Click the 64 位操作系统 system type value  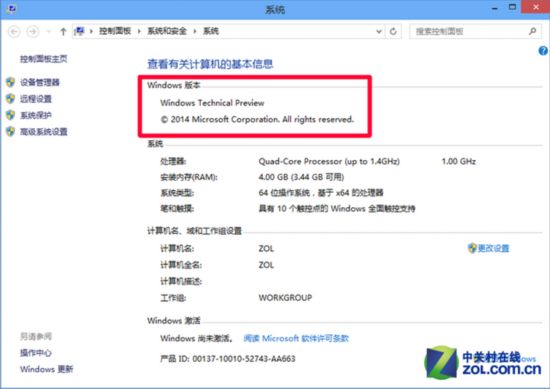(321, 193)
